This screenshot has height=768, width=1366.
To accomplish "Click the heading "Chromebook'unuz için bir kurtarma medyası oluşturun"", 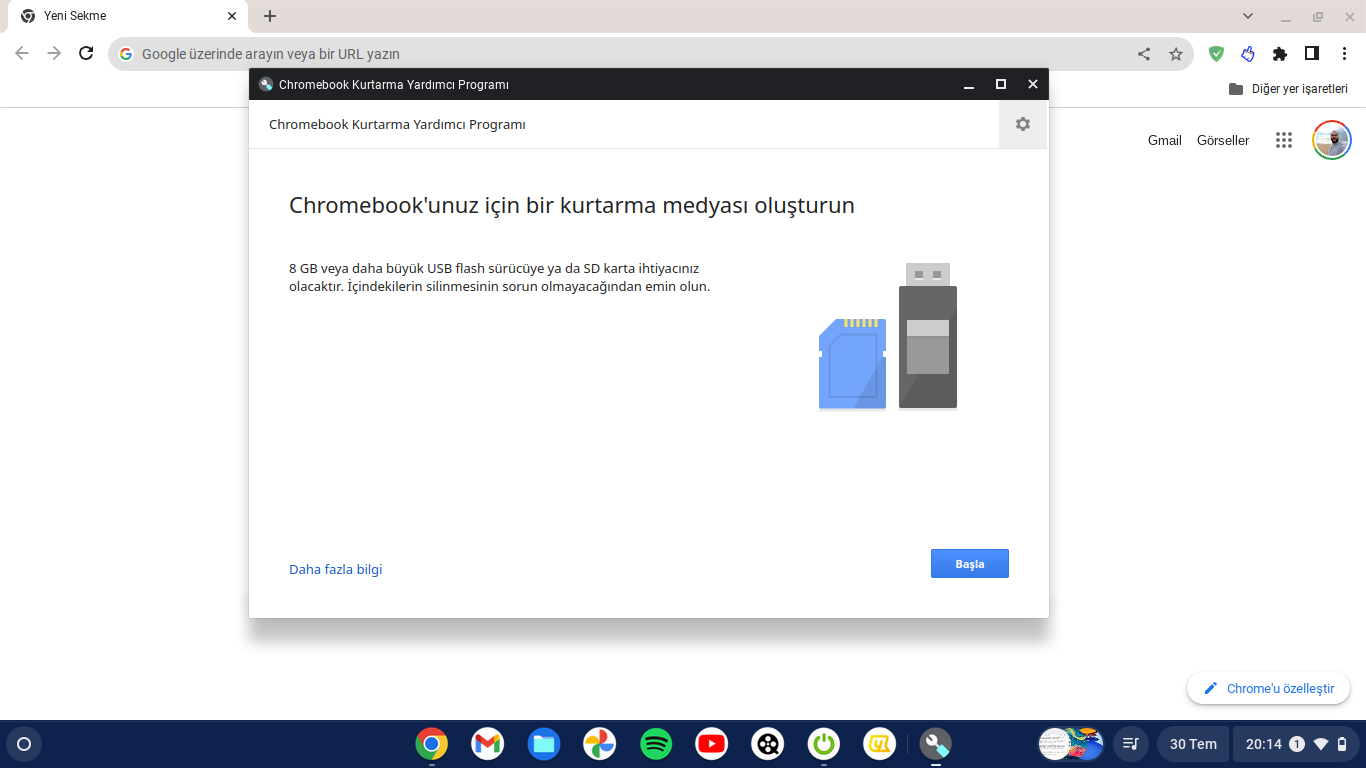I will tap(572, 206).
